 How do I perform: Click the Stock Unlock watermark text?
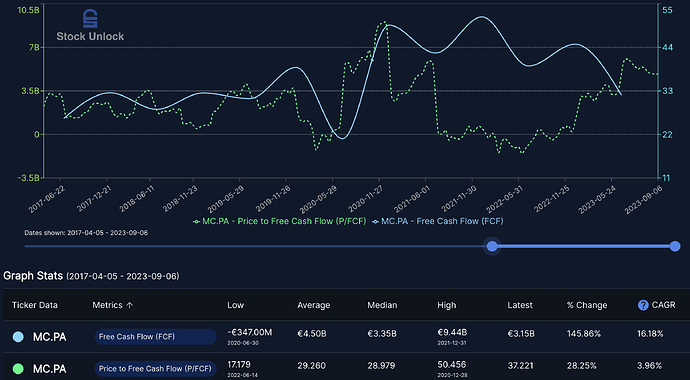tap(90, 37)
